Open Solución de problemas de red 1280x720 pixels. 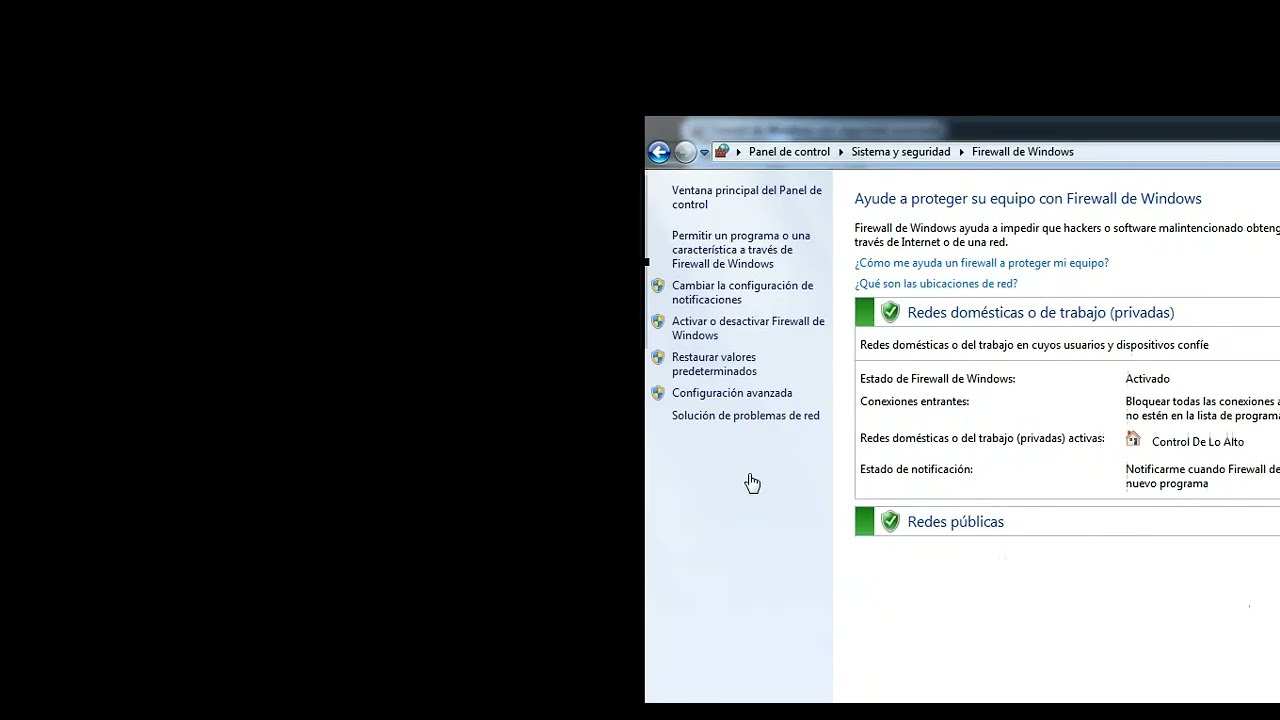coord(745,416)
